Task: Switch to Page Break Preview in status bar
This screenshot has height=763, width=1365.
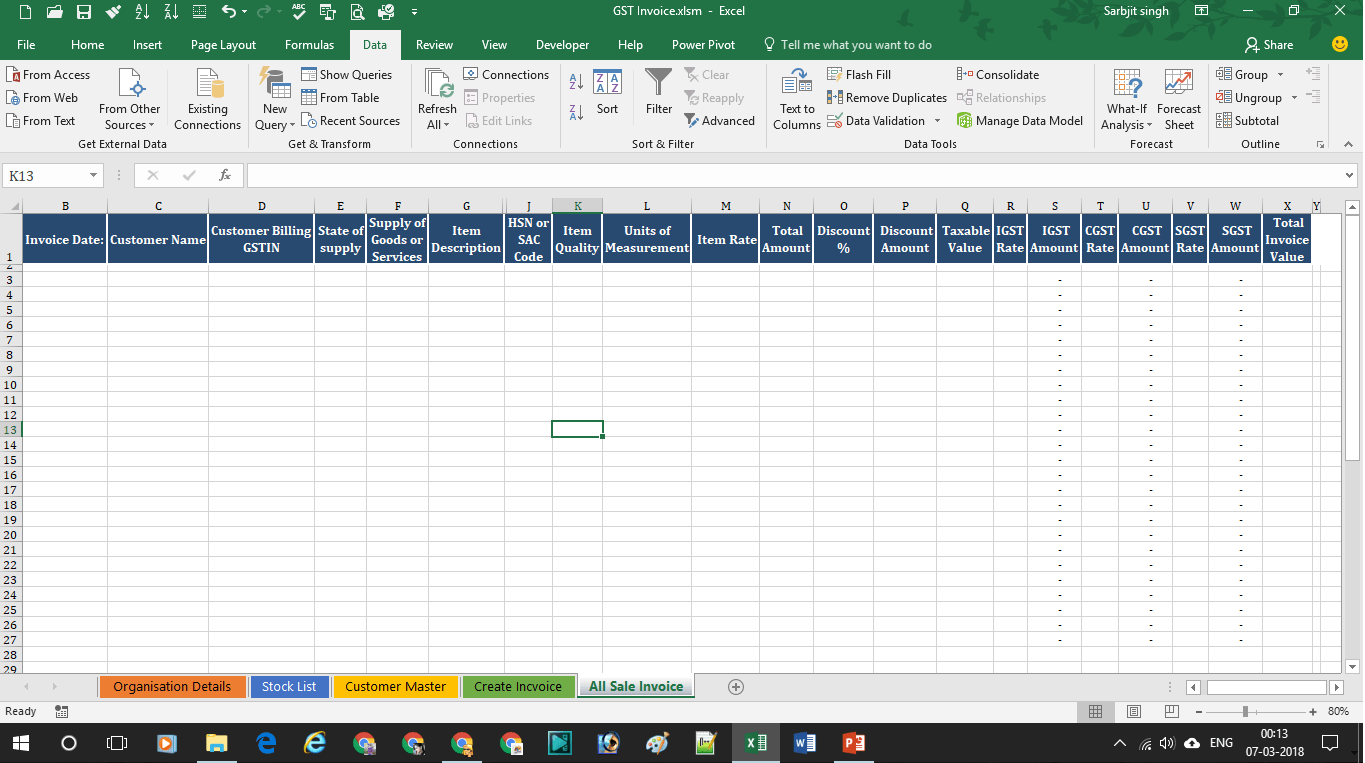Action: [1171, 712]
